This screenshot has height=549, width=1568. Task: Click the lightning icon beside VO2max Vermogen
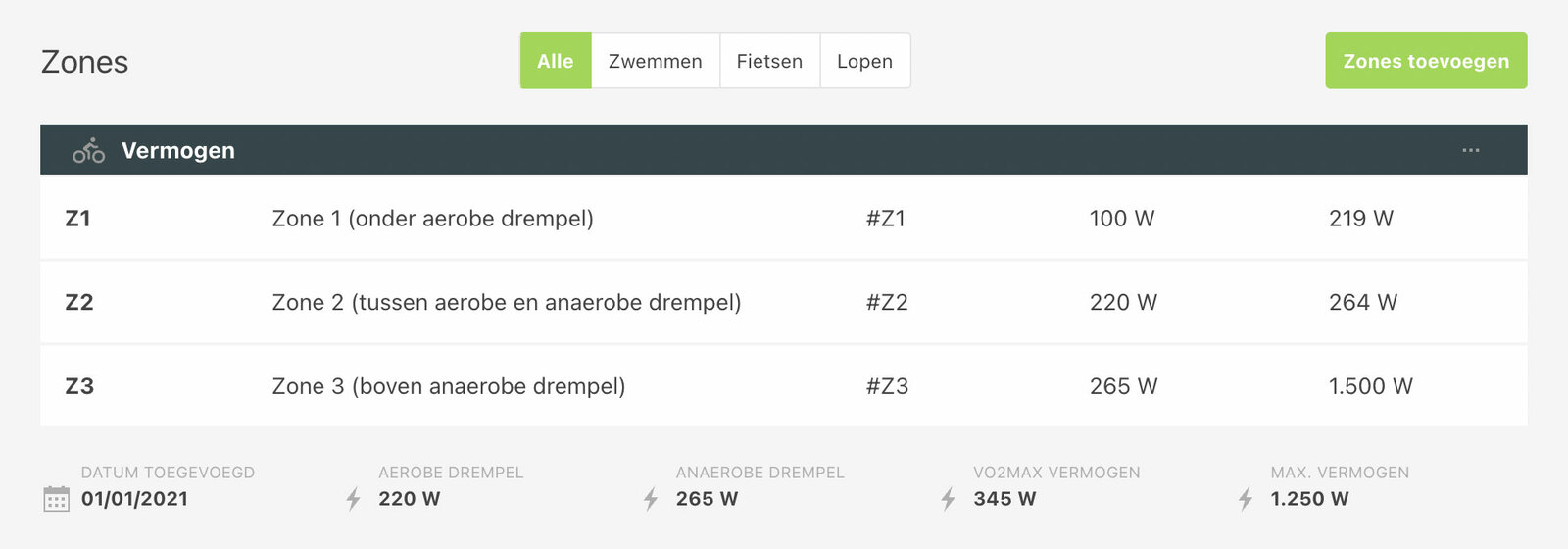[948, 499]
